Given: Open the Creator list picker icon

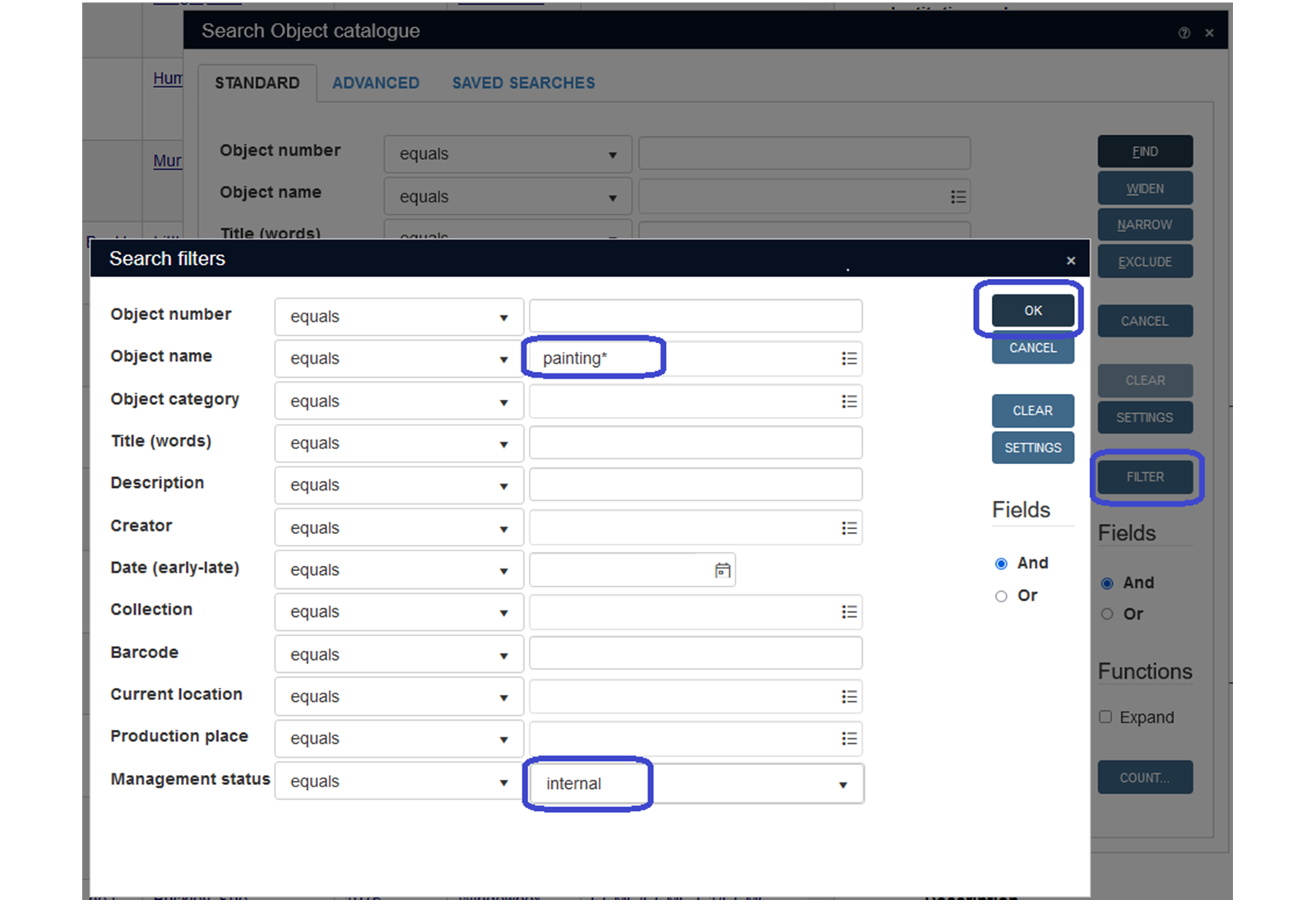Looking at the screenshot, I should [x=849, y=528].
